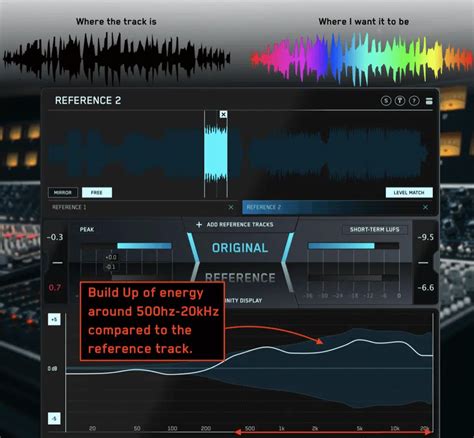474x438 pixels.
Task: Click the 50 Hz frequency label
Action: click(x=137, y=428)
